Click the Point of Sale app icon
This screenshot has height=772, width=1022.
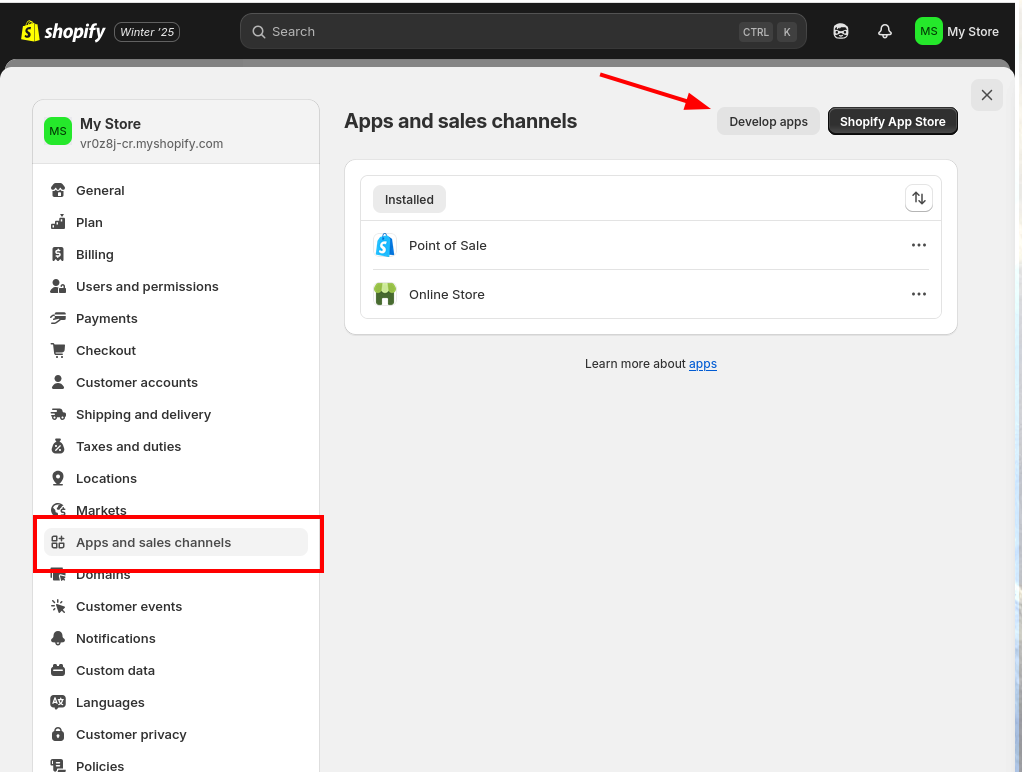pos(385,245)
